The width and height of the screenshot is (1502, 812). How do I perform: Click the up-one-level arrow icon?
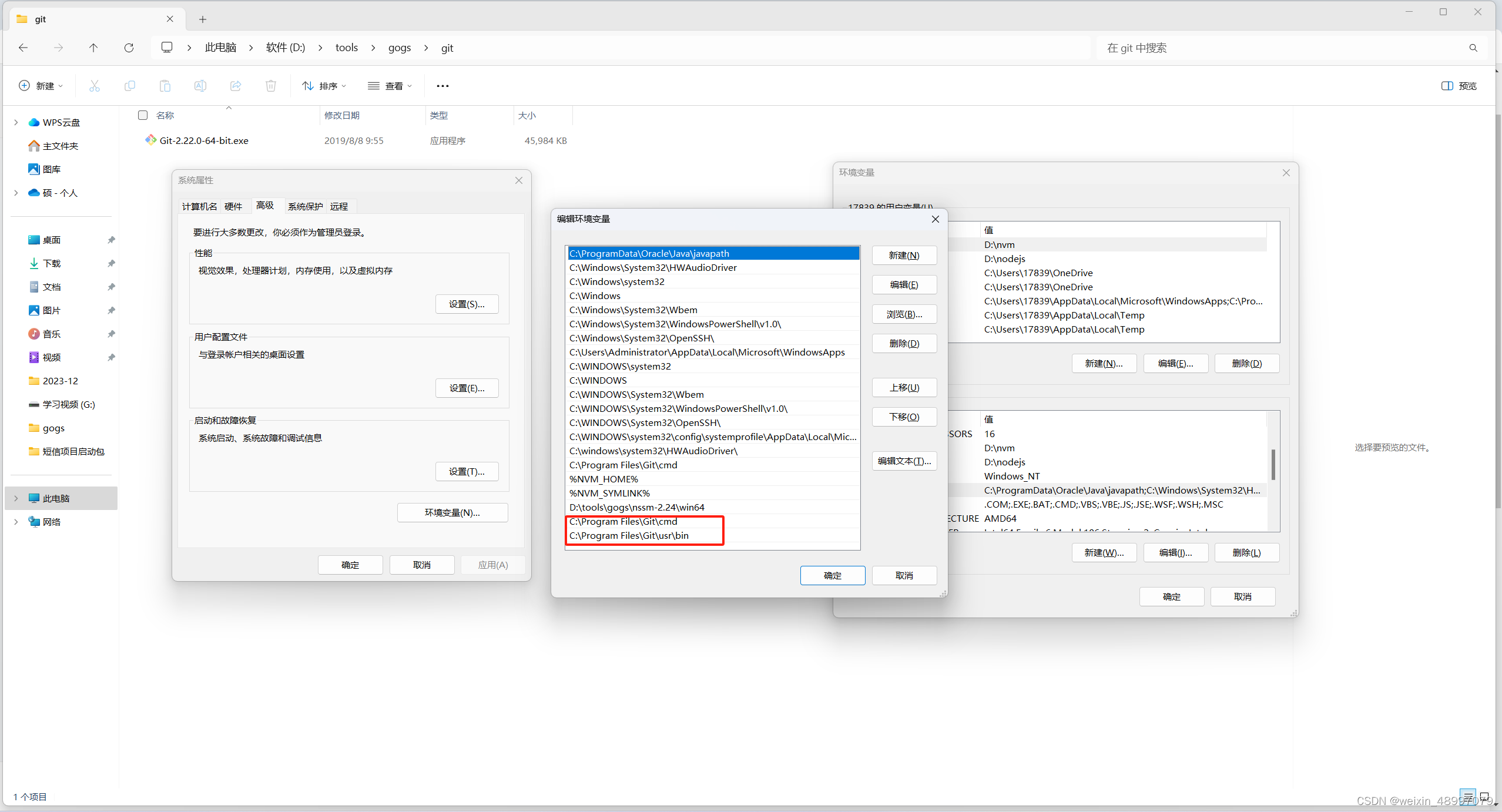pos(93,48)
